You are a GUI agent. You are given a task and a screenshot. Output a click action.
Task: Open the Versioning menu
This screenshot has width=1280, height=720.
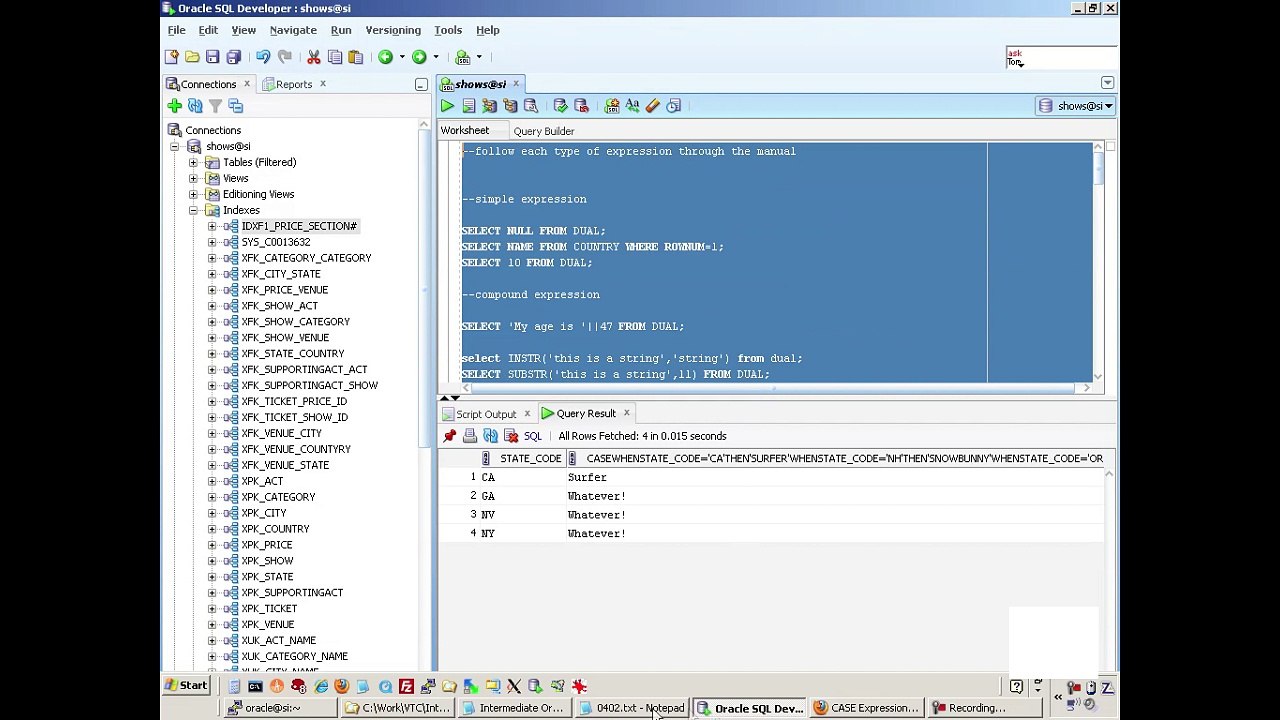point(393,30)
